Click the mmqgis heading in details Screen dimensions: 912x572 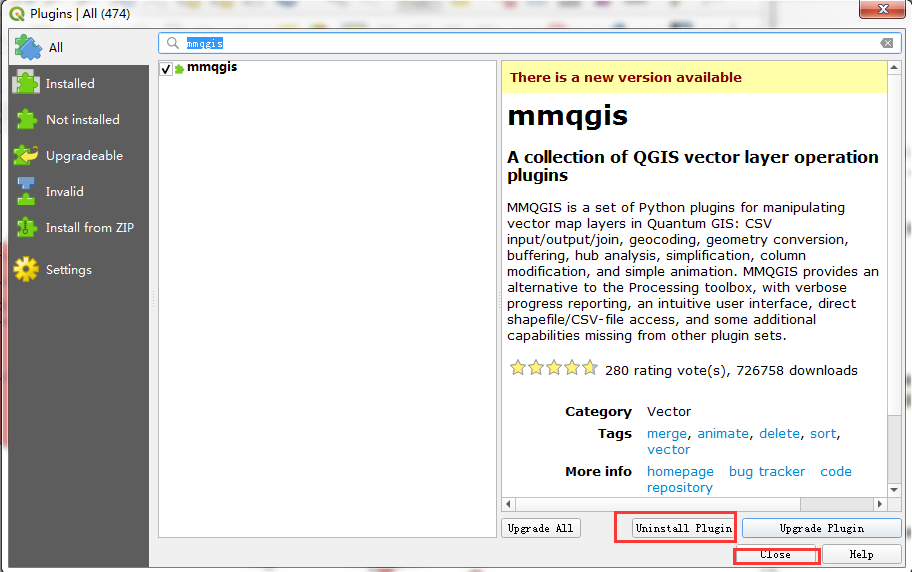567,115
